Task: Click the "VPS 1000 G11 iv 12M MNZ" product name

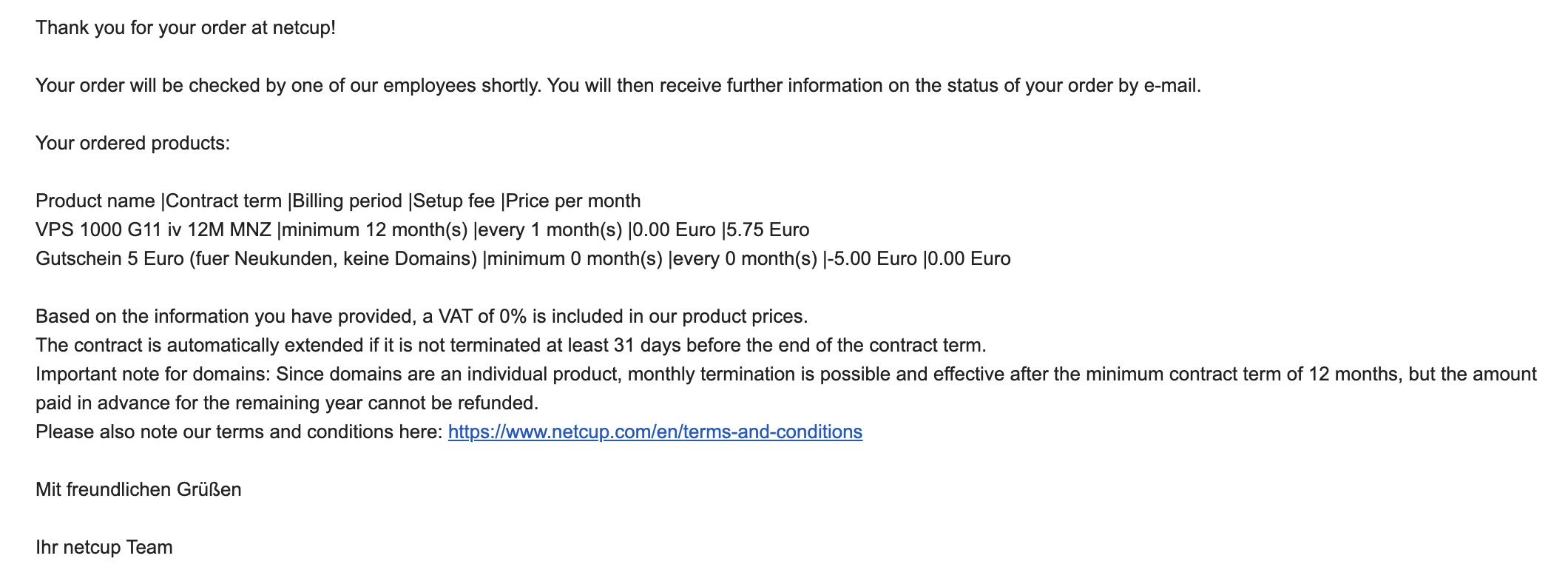Action: tap(153, 229)
